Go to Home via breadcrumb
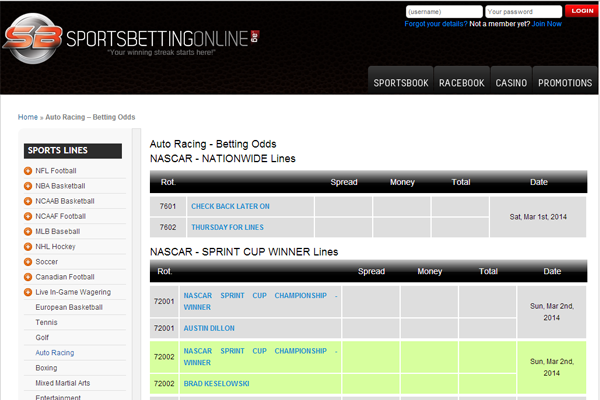 (28, 117)
